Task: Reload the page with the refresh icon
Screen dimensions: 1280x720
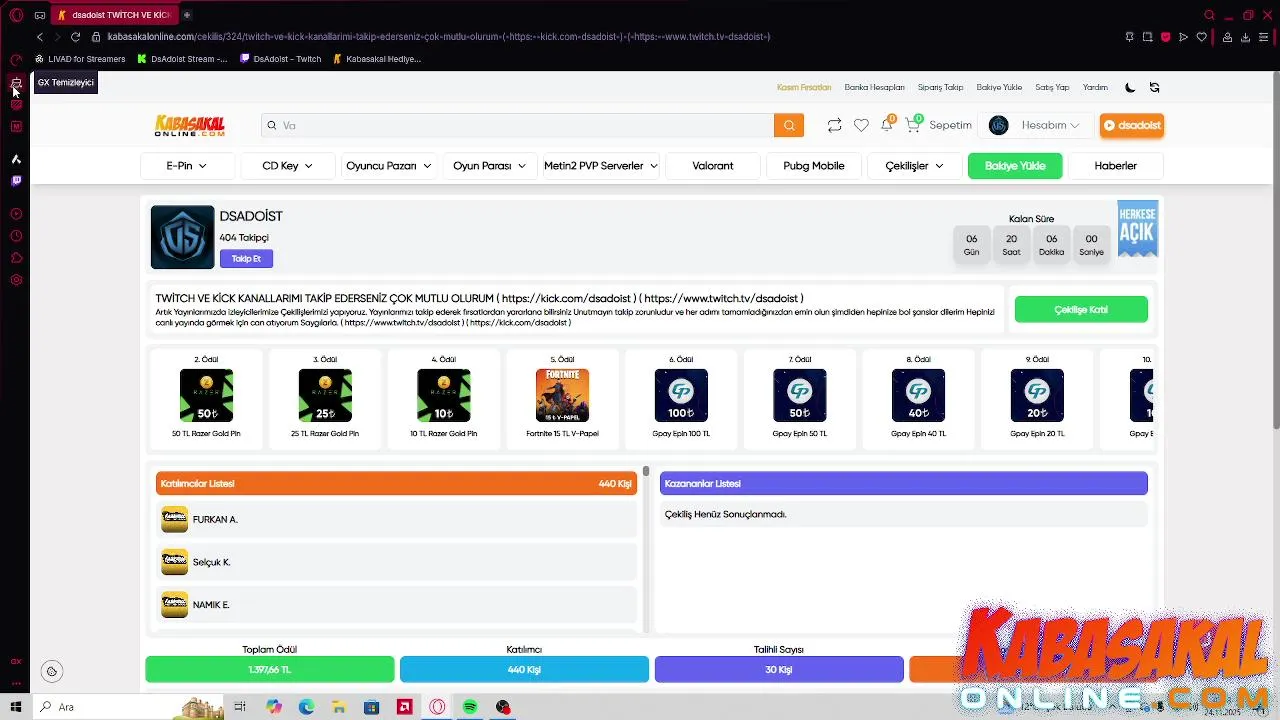Action: tap(75, 37)
